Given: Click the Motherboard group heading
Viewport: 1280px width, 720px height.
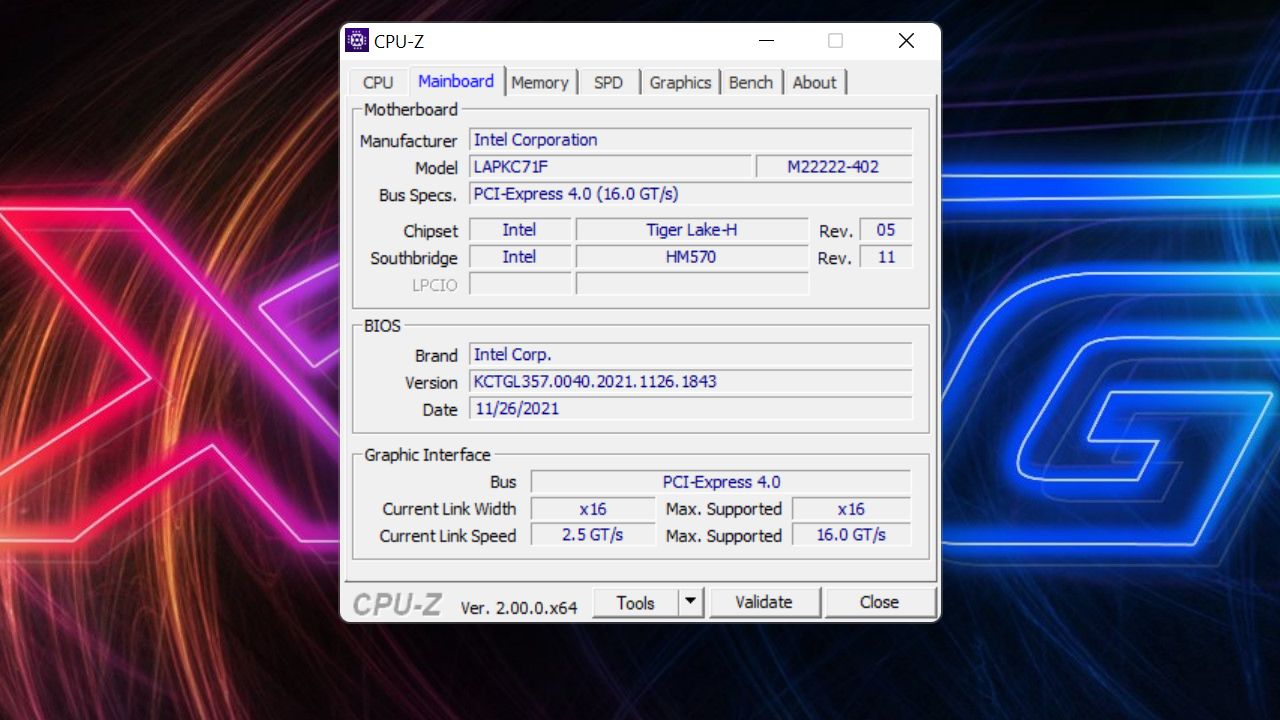Looking at the screenshot, I should 411,110.
